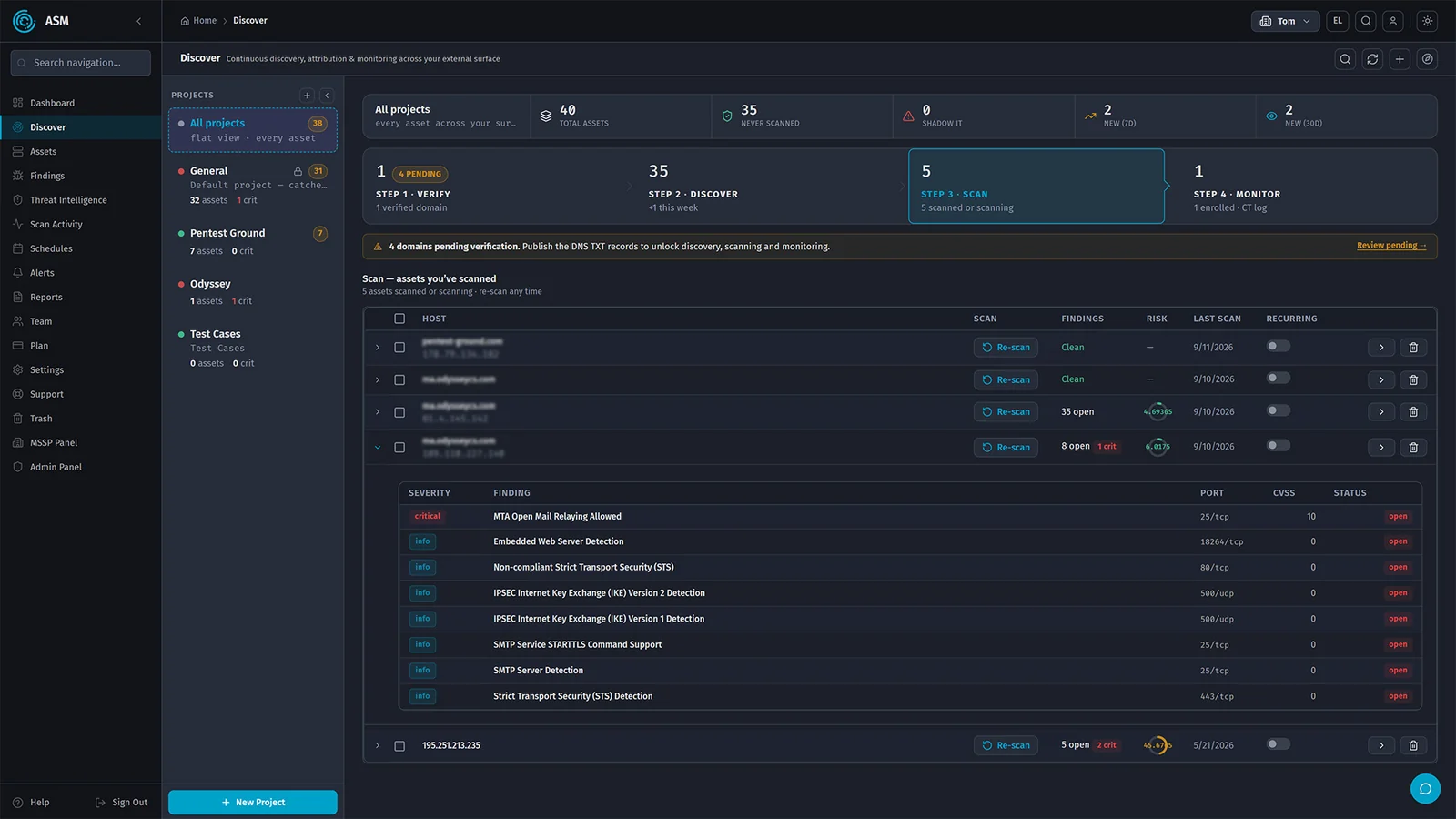Click the New Project button

pos(253,803)
